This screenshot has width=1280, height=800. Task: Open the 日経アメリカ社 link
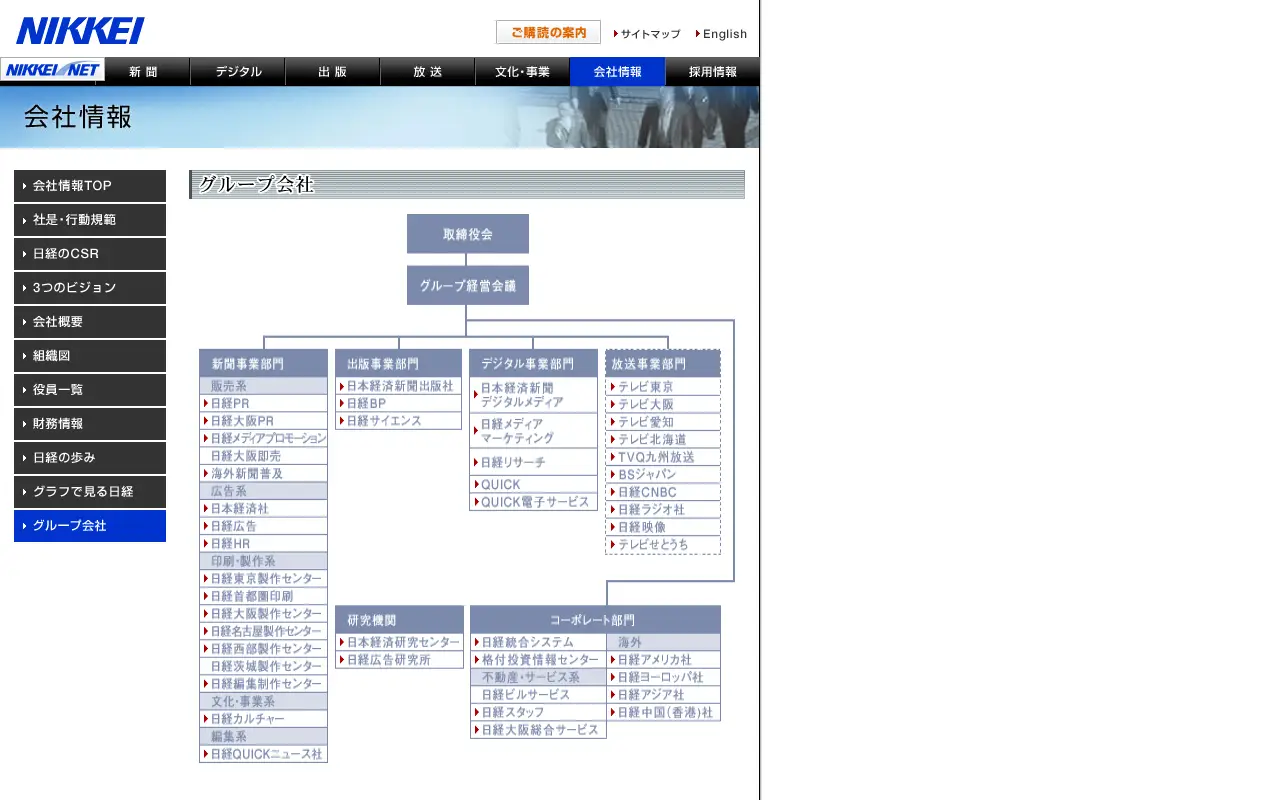664,660
